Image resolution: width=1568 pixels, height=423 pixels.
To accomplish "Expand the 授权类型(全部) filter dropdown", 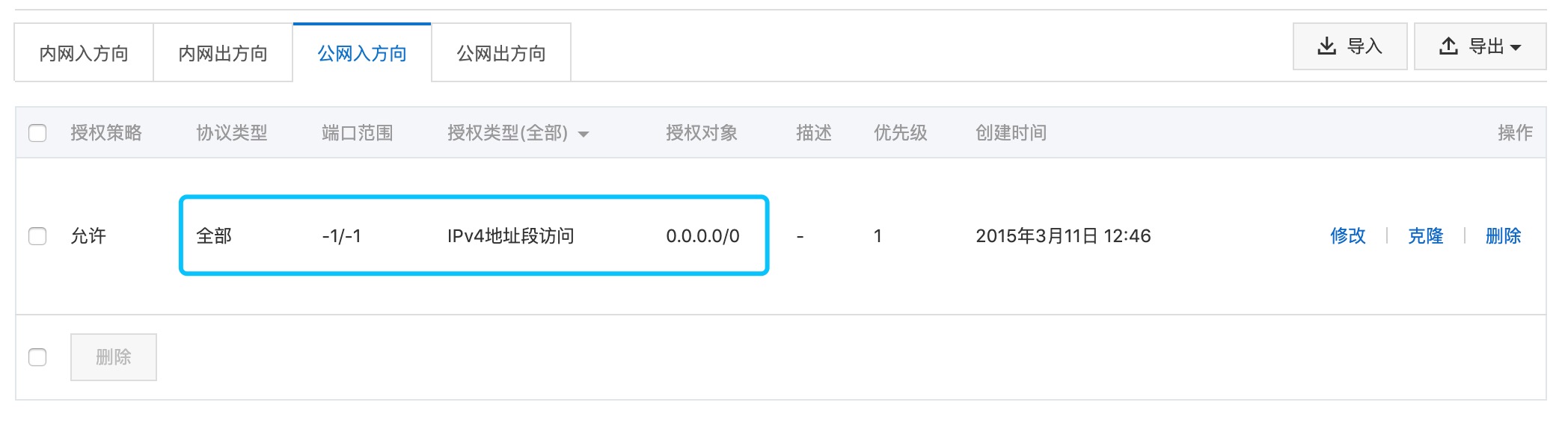I will 584,134.
